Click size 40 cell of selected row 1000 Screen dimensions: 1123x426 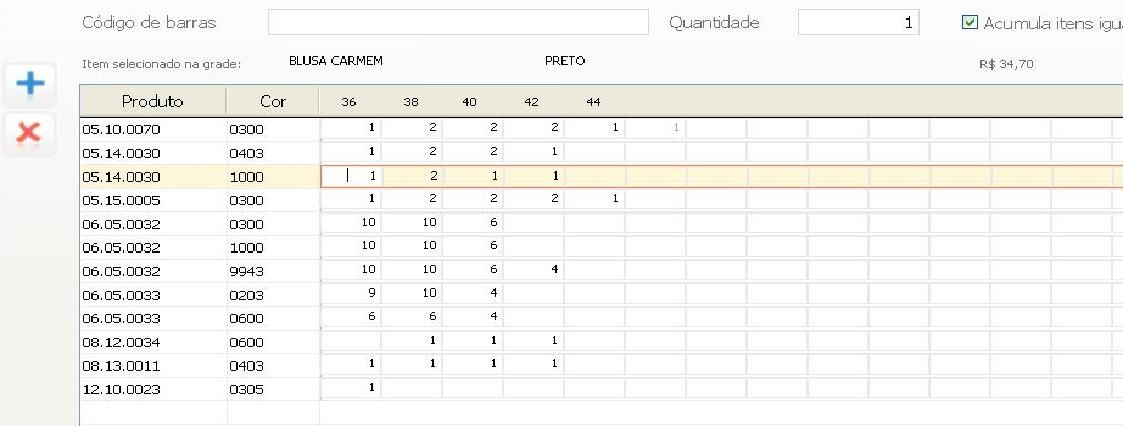[473, 176]
